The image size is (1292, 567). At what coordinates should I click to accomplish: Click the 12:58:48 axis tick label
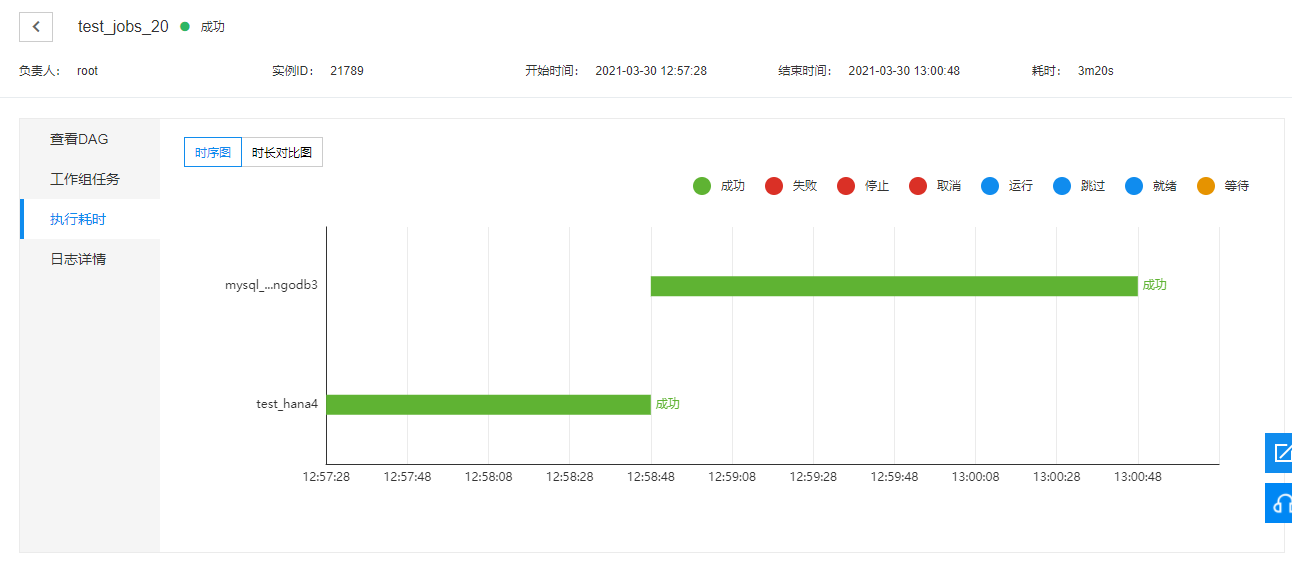tap(651, 477)
